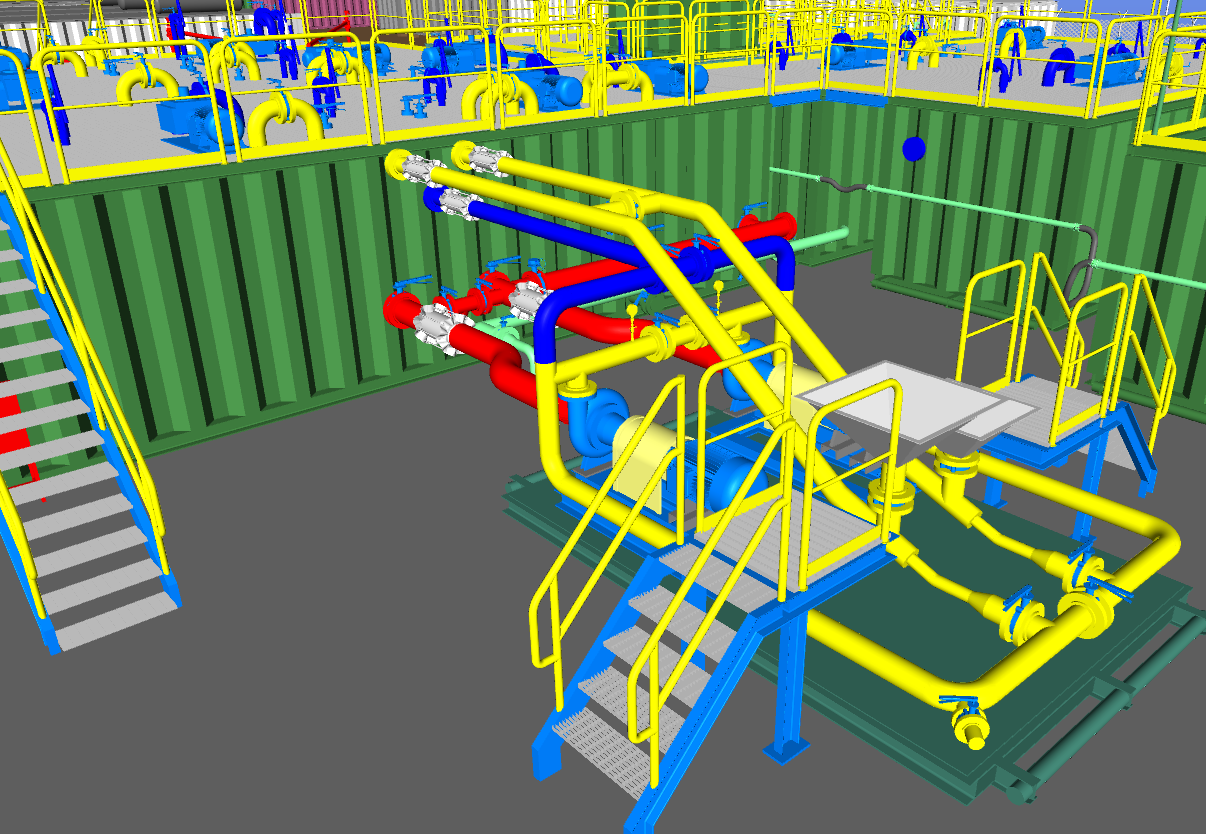This screenshot has height=834, width=1206.
Task: Click the blue centrifugal pump casing
Action: click(x=598, y=413)
